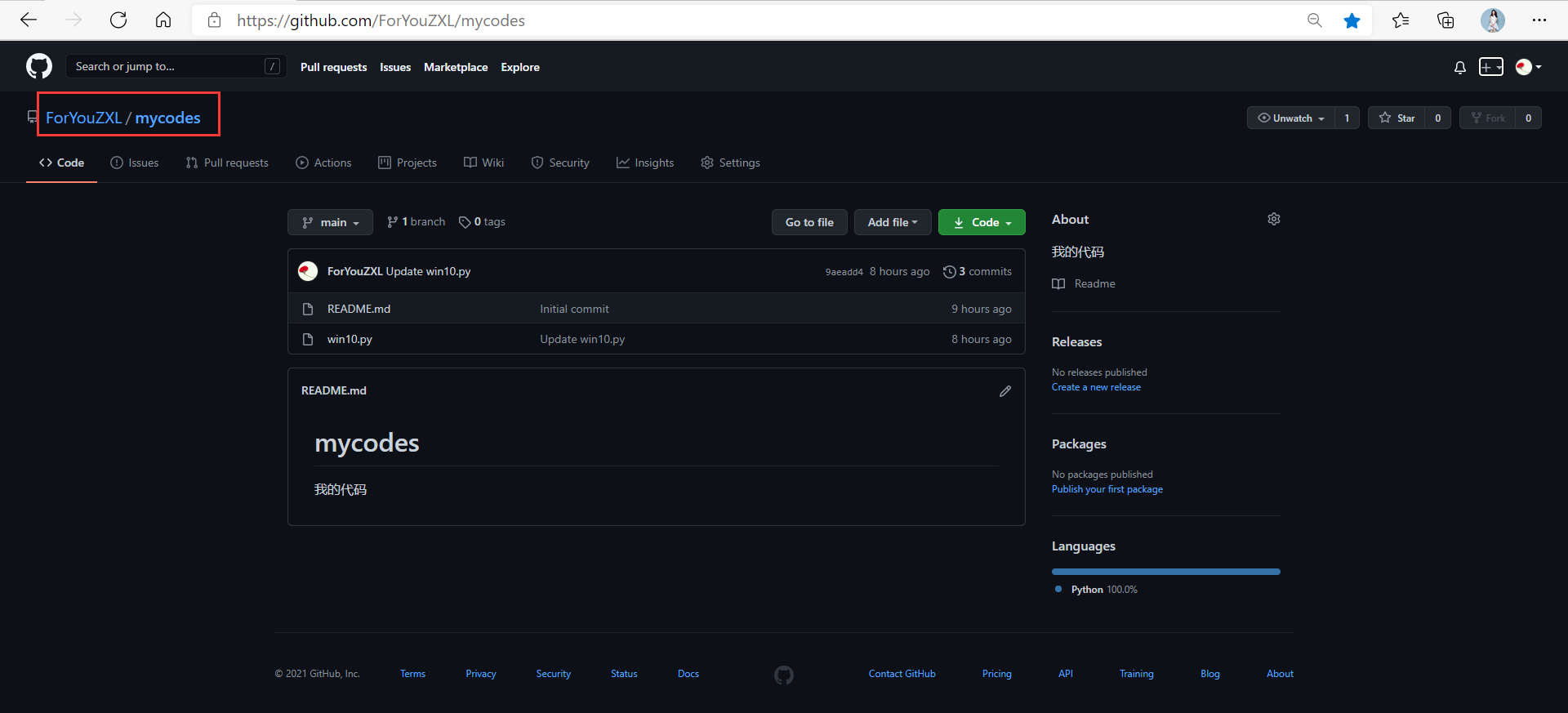1568x713 pixels.
Task: Open the Privacy footer link
Action: pos(481,674)
